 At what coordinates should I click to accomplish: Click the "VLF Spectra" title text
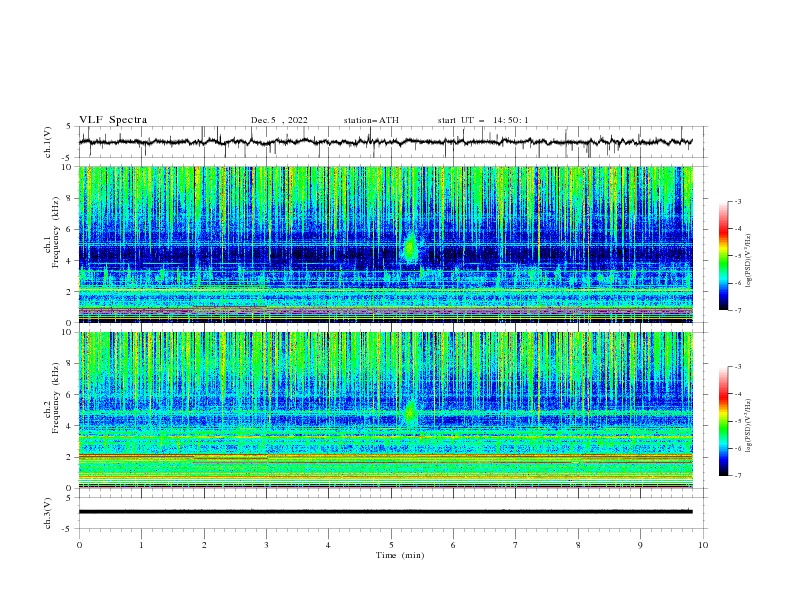[x=113, y=120]
